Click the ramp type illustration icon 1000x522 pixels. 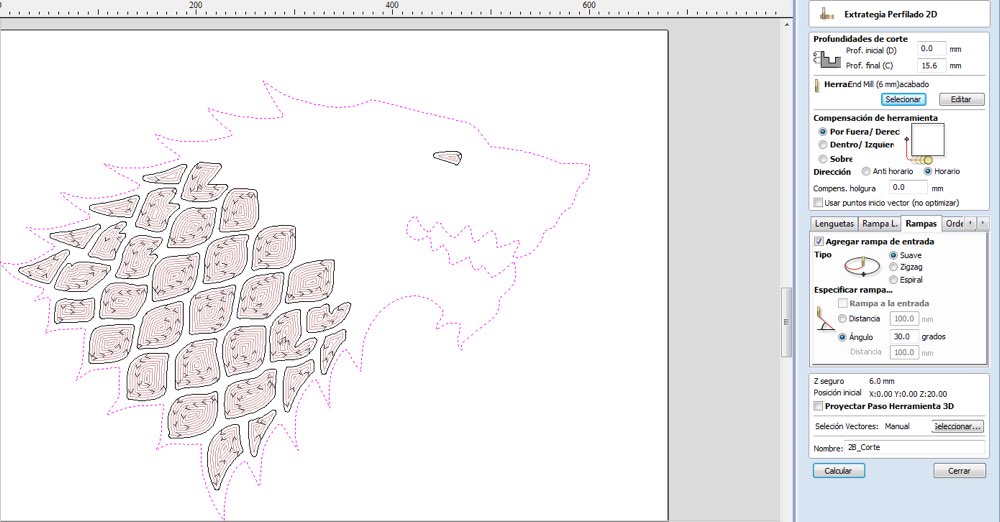coord(861,266)
